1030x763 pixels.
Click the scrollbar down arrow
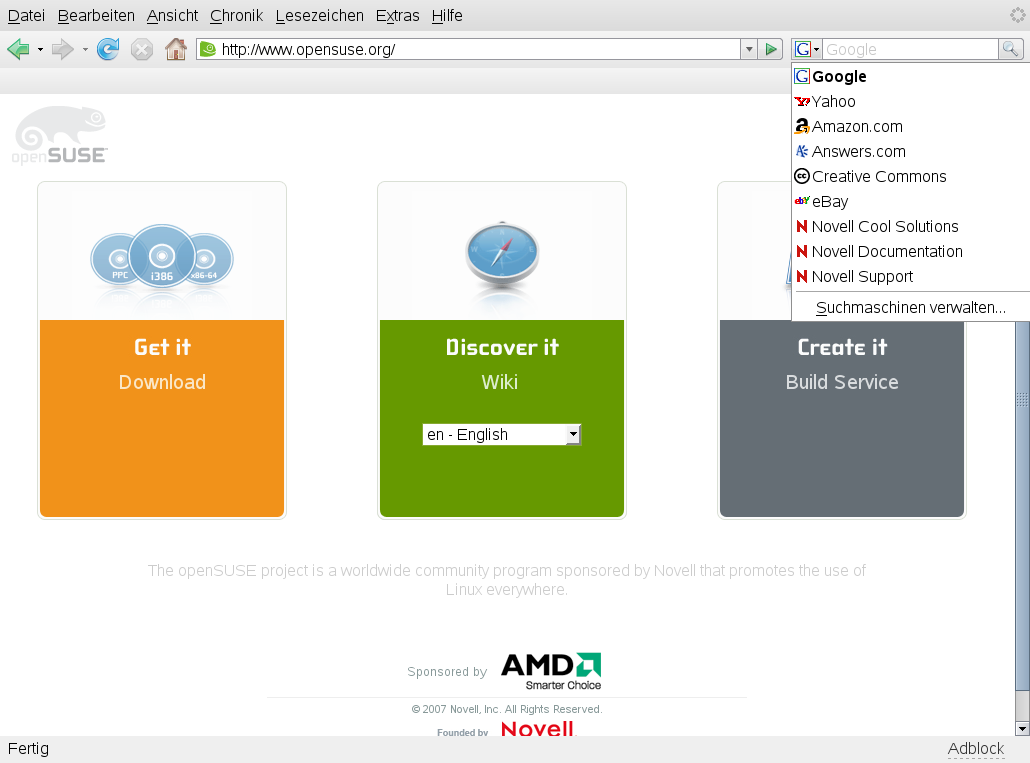pos(1022,729)
